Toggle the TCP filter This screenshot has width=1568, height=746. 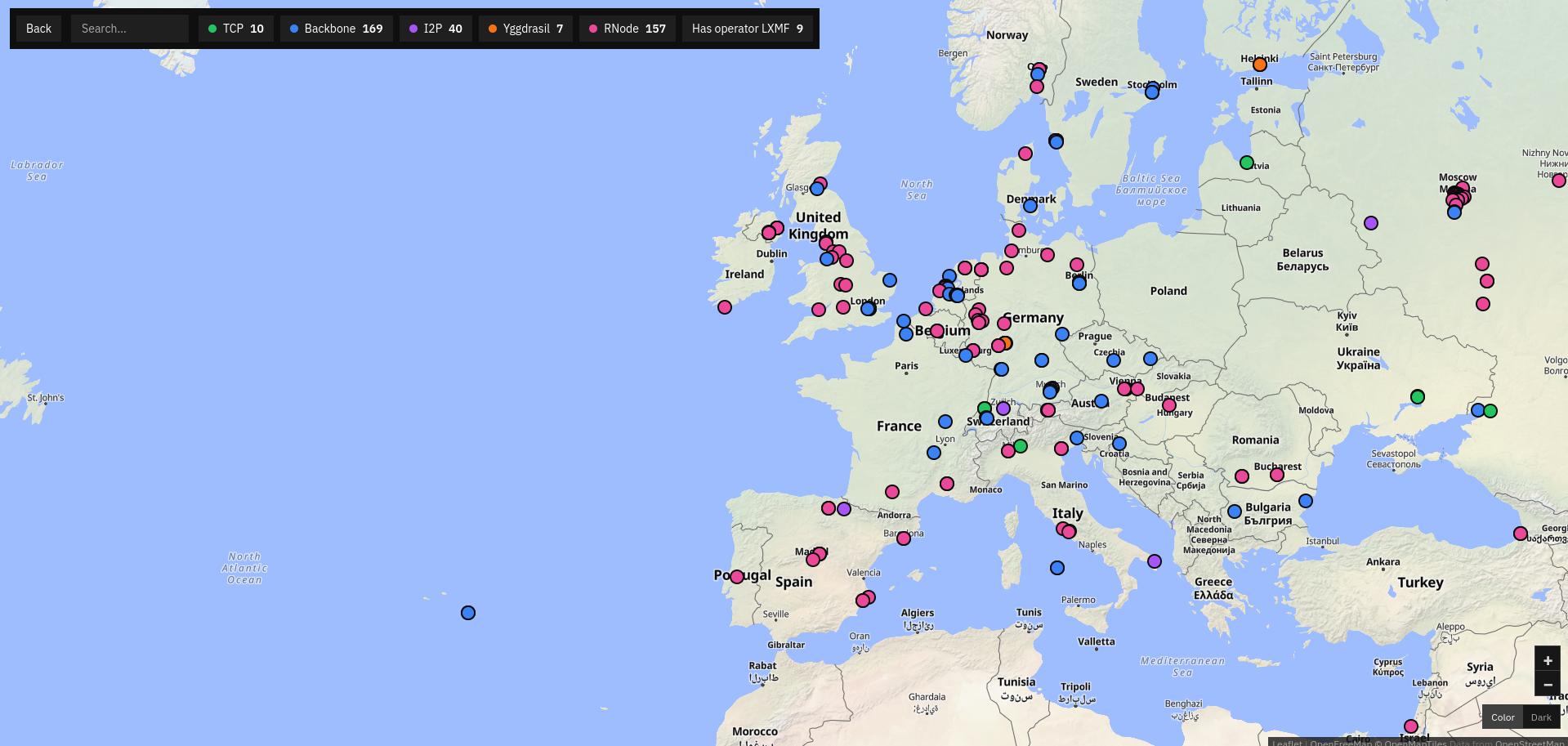(235, 29)
